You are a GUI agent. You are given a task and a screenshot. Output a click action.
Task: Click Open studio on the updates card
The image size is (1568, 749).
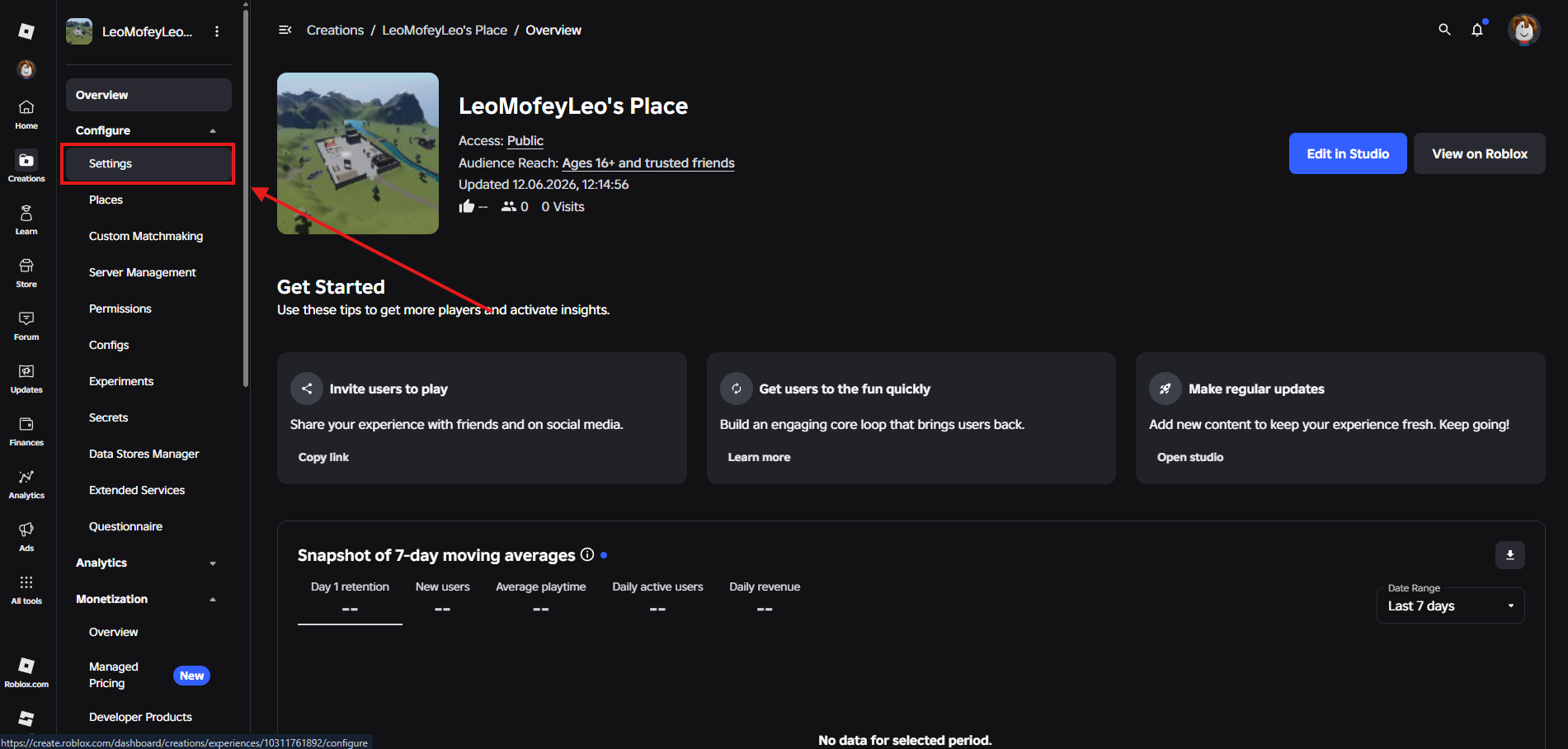click(x=1190, y=457)
